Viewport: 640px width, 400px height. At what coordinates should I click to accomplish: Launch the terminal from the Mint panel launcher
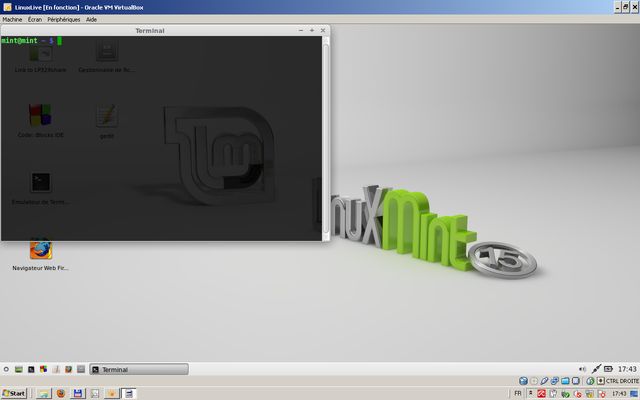point(31,369)
